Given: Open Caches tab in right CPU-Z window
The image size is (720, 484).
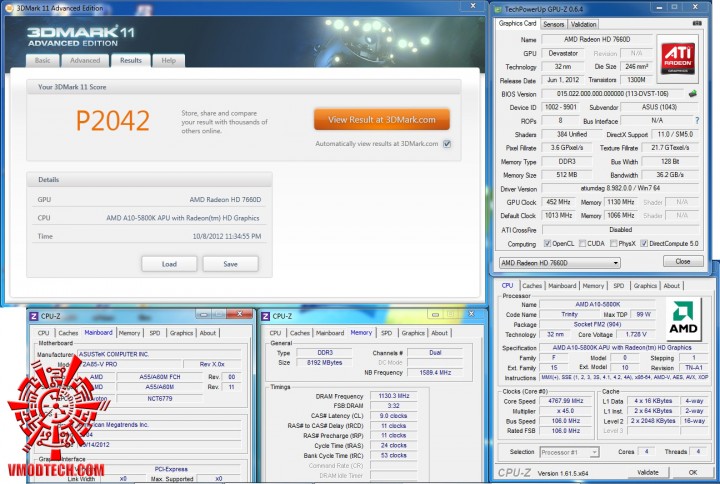Looking at the screenshot, I should point(532,286).
